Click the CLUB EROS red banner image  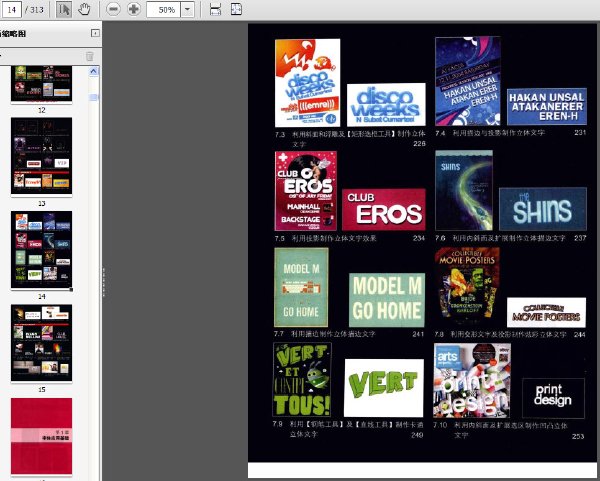383,209
